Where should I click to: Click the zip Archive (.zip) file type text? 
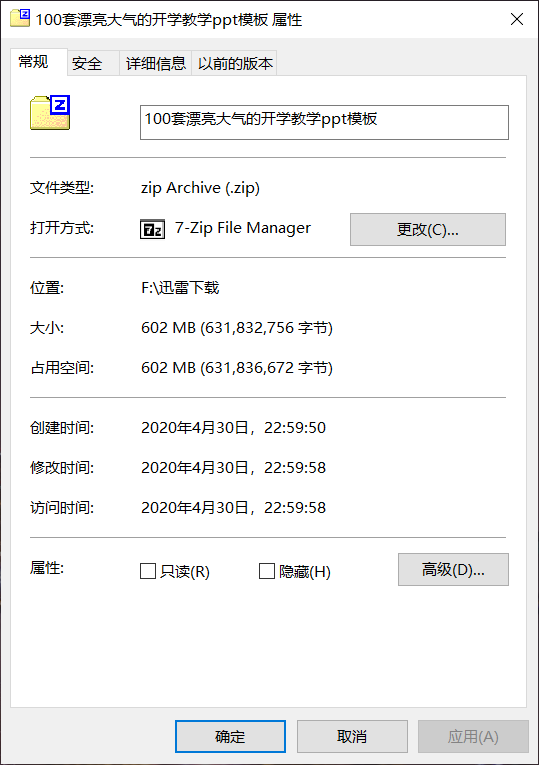point(200,188)
